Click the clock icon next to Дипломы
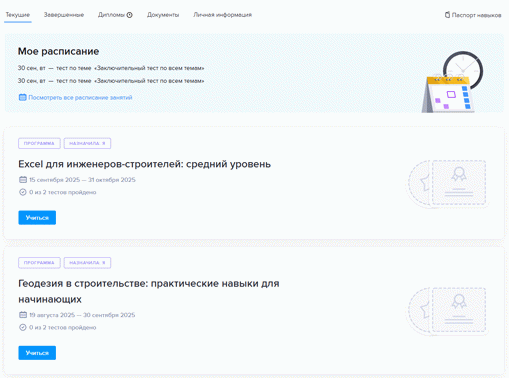 tap(130, 15)
